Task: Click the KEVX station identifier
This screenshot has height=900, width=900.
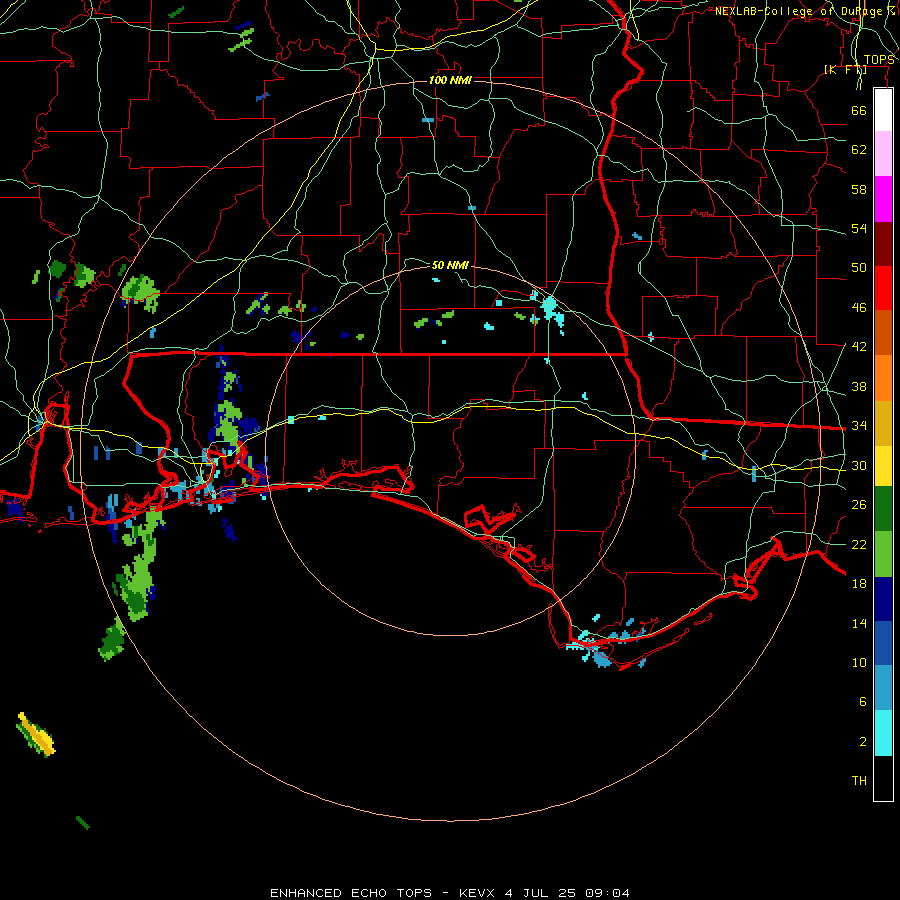Action: (476, 893)
